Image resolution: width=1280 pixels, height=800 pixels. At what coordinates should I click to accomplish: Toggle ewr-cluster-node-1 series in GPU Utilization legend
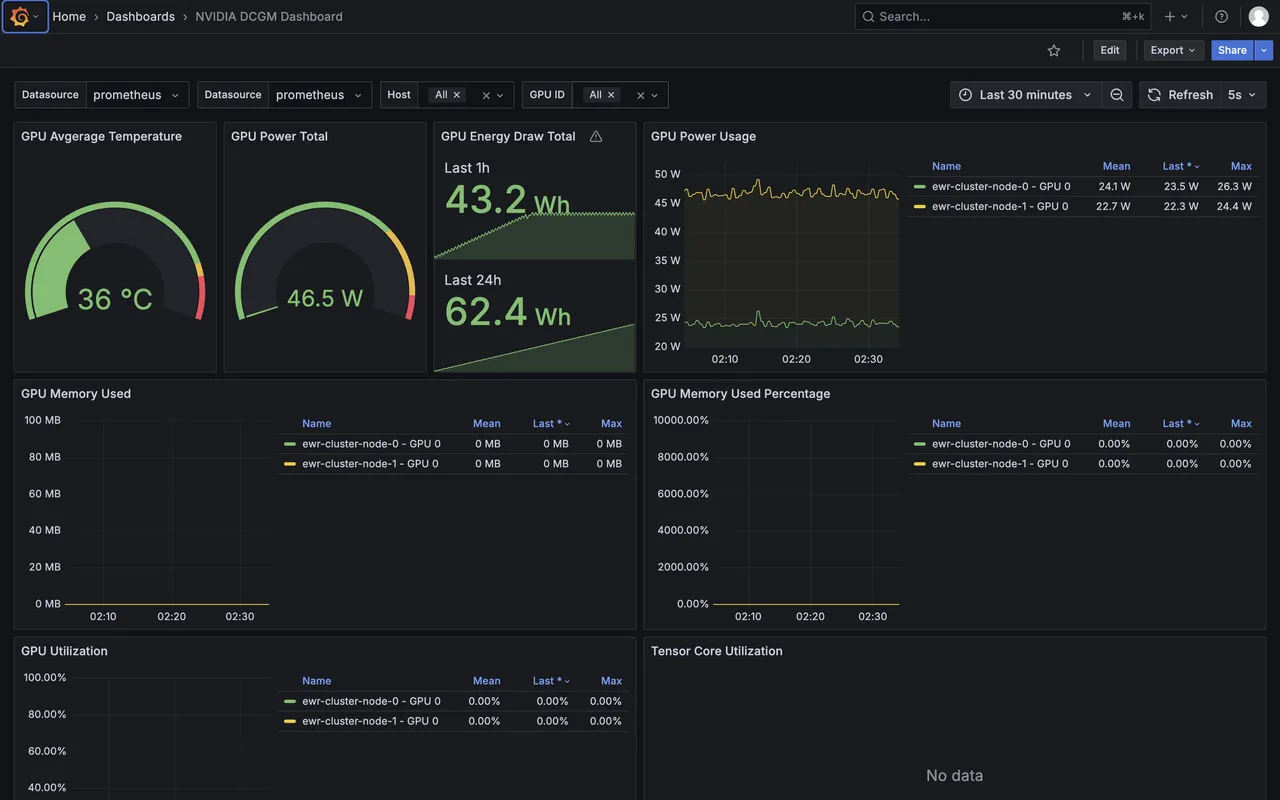[x=370, y=721]
